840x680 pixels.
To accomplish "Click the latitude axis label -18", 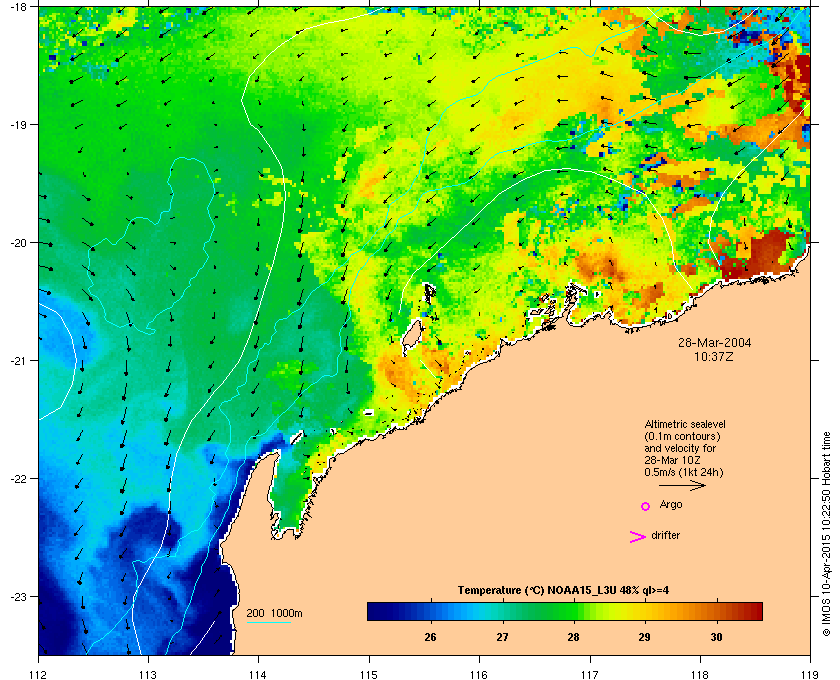I will 19,7.
